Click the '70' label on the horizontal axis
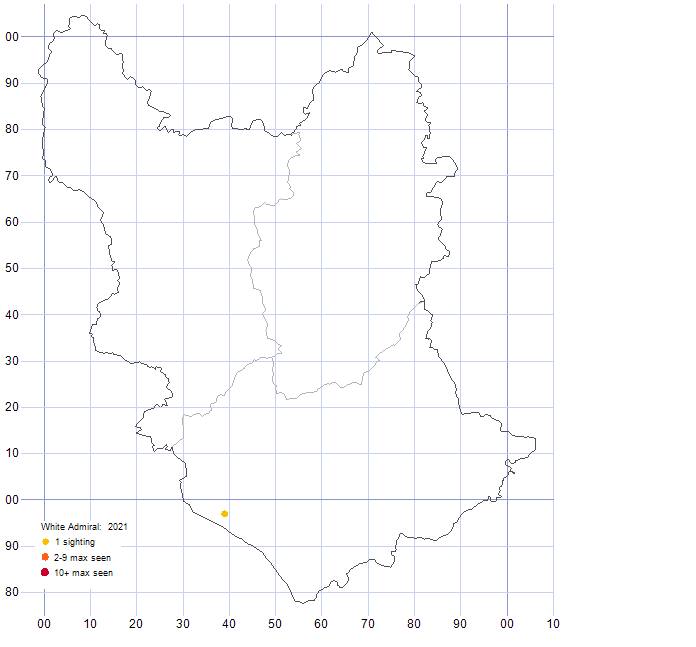Image resolution: width=696 pixels, height=647 pixels. (368, 623)
